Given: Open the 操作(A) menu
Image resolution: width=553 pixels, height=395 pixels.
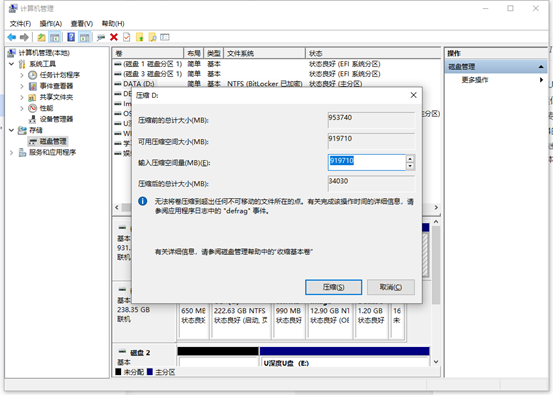Looking at the screenshot, I should point(51,24).
